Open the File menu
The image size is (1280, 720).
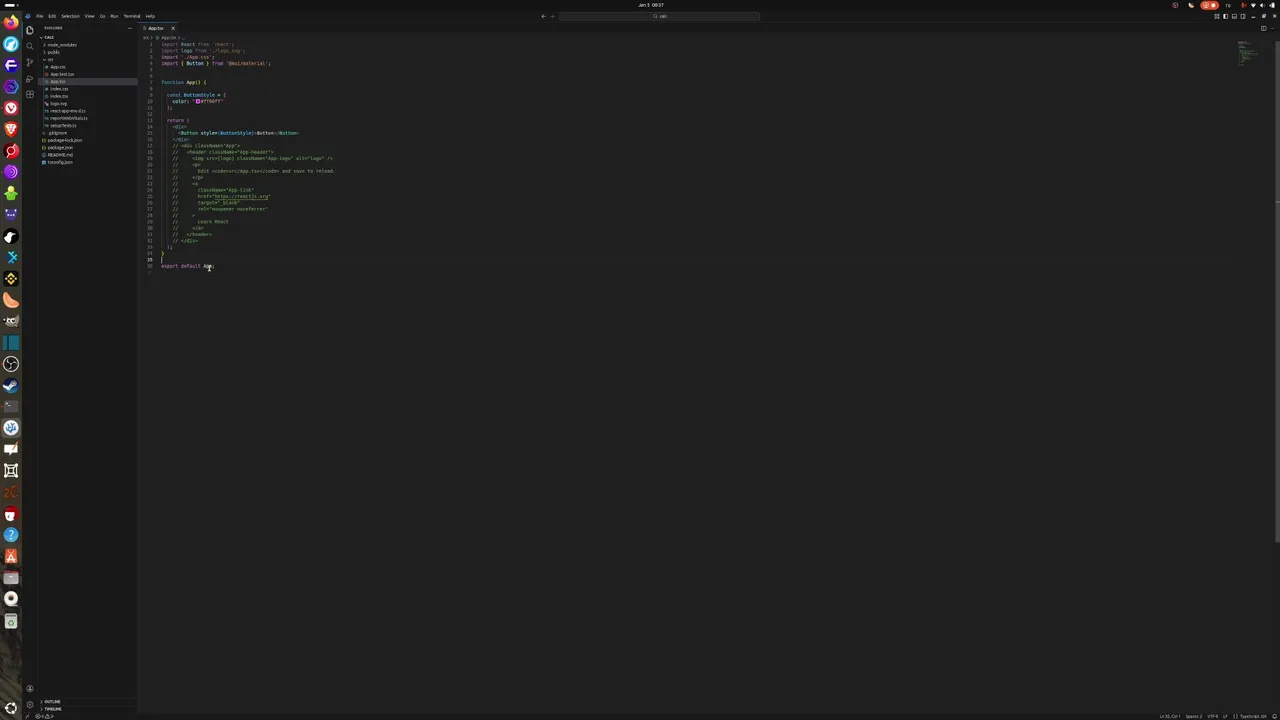click(40, 16)
